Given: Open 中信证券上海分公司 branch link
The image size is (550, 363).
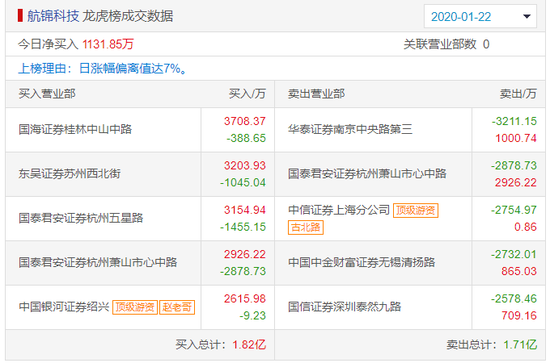Looking at the screenshot, I should (339, 210).
